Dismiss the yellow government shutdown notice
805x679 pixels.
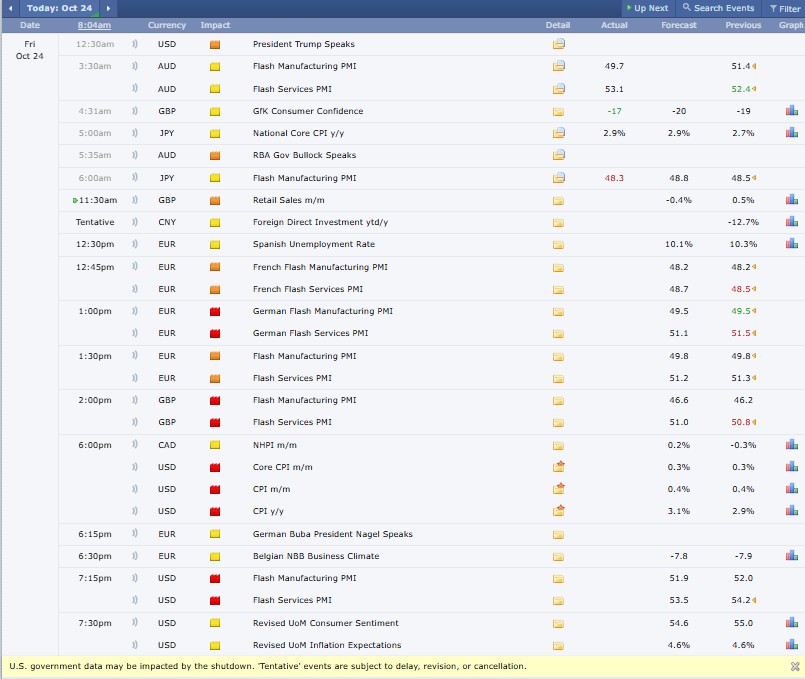click(794, 666)
